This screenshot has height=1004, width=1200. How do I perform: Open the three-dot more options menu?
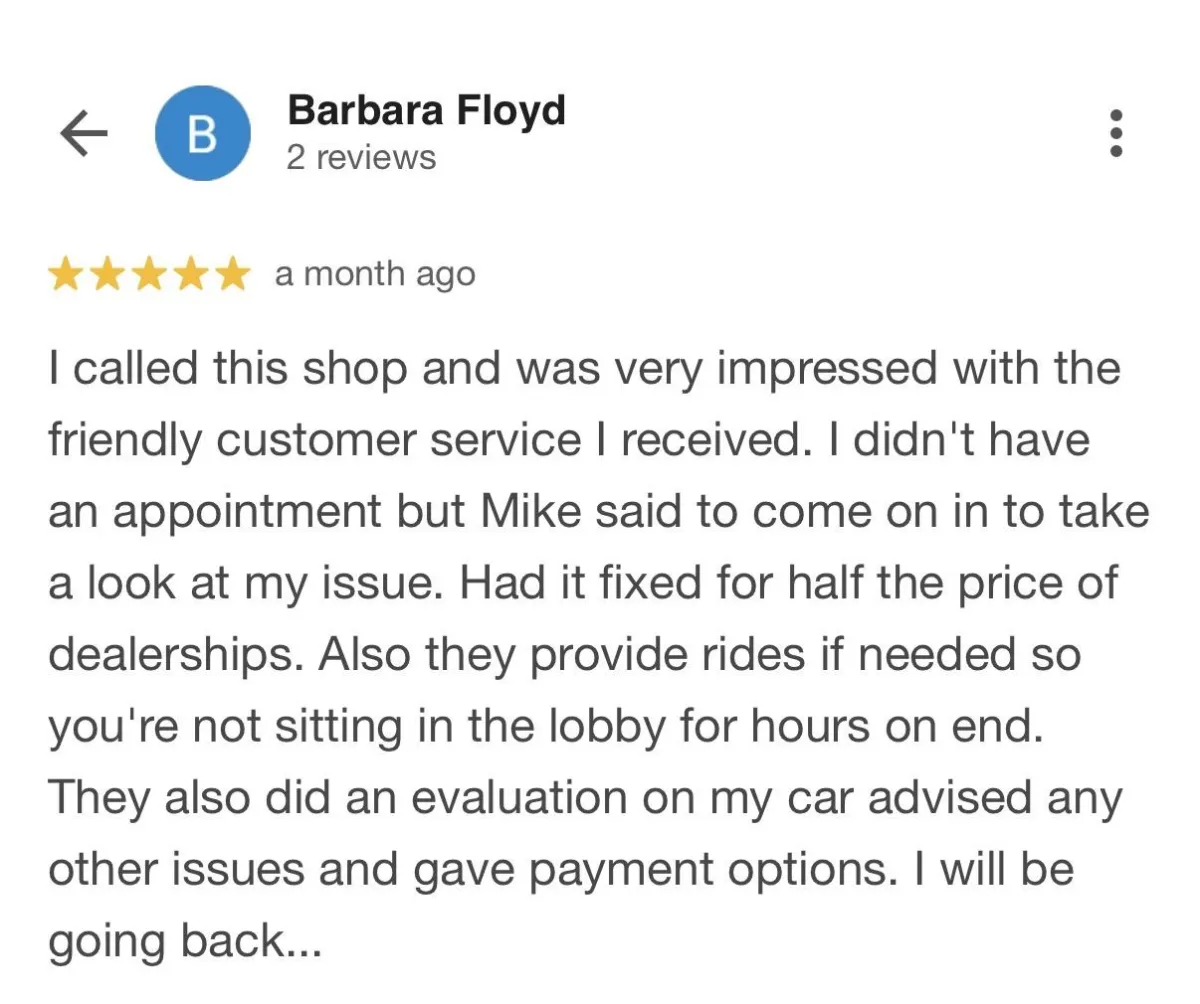coord(1117,133)
